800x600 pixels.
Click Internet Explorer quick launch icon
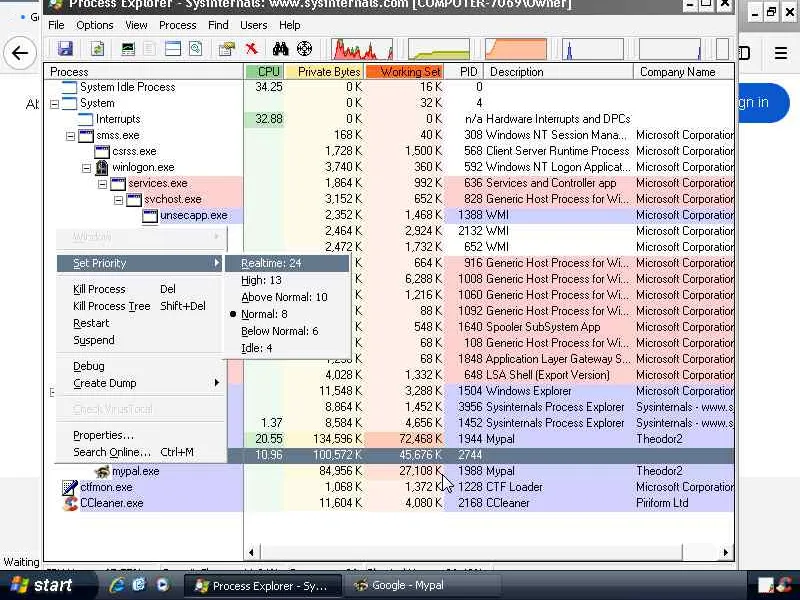(x=117, y=585)
